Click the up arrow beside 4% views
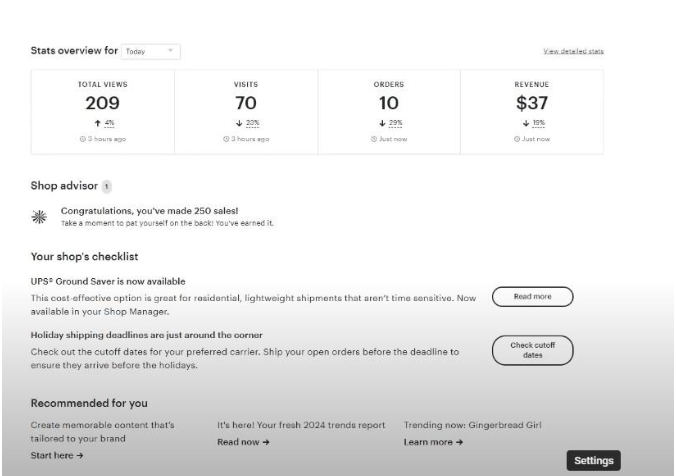 (95, 122)
